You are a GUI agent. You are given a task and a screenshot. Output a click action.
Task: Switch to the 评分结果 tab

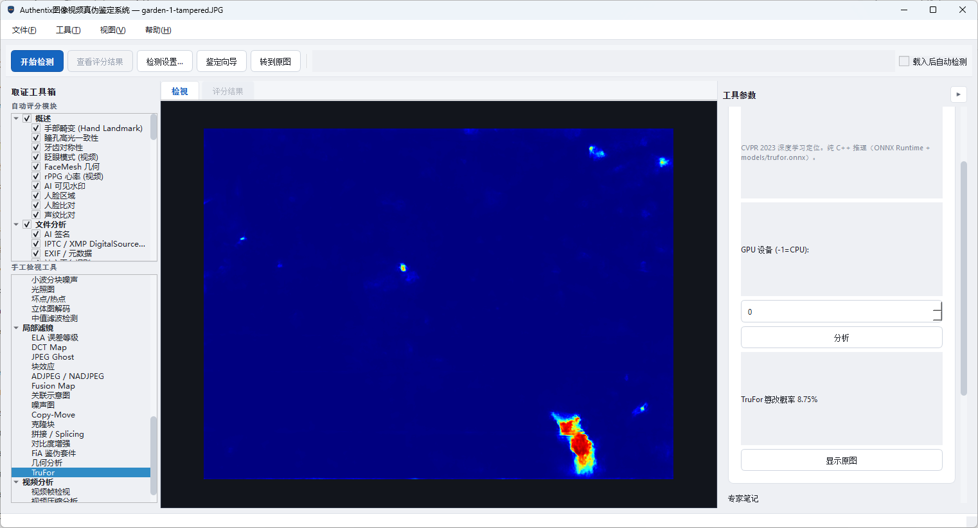click(228, 91)
